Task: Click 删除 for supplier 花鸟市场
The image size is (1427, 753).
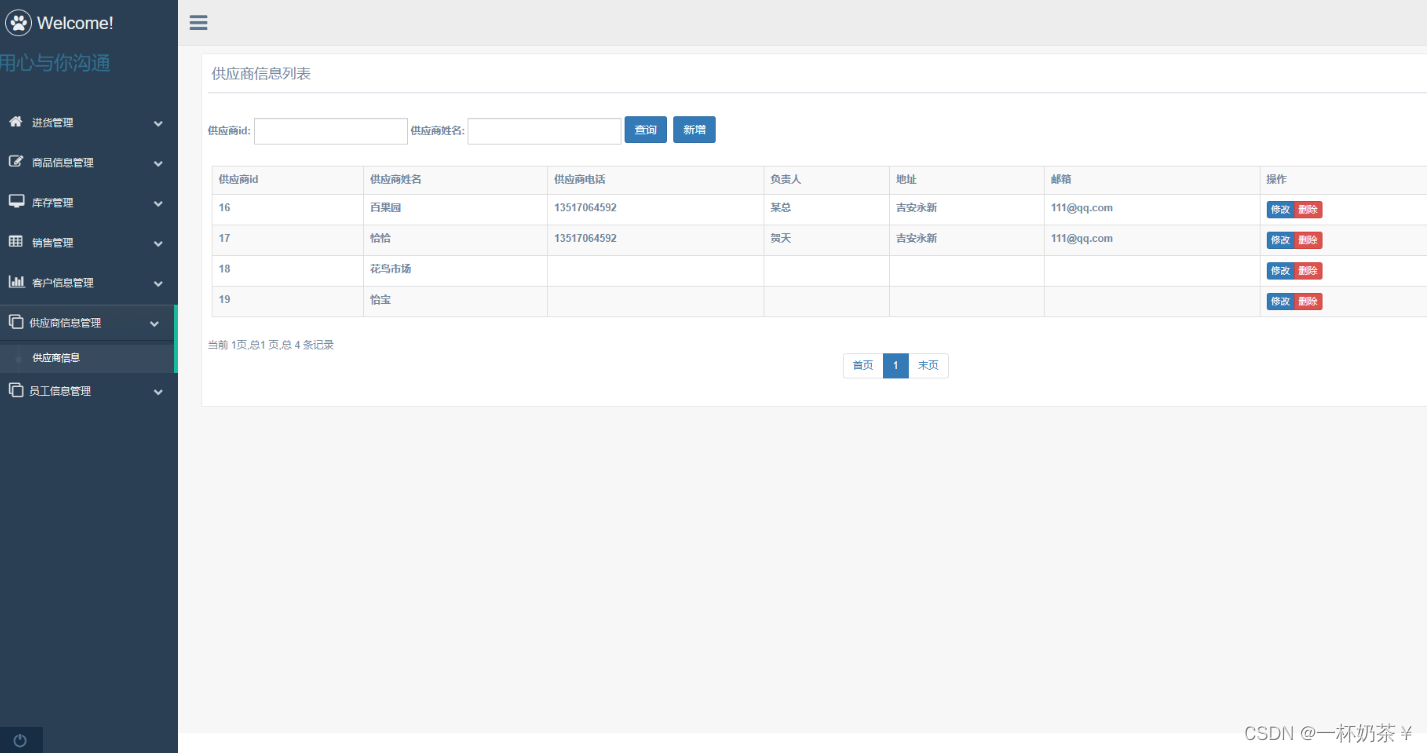Action: [x=1308, y=271]
